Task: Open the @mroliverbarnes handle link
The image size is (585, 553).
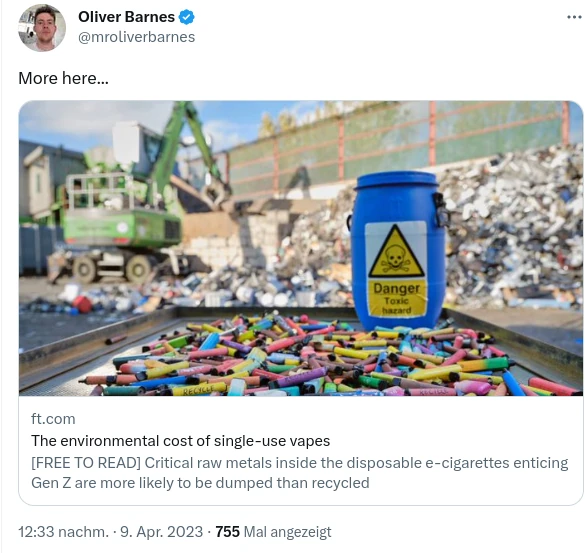Action: [x=137, y=37]
